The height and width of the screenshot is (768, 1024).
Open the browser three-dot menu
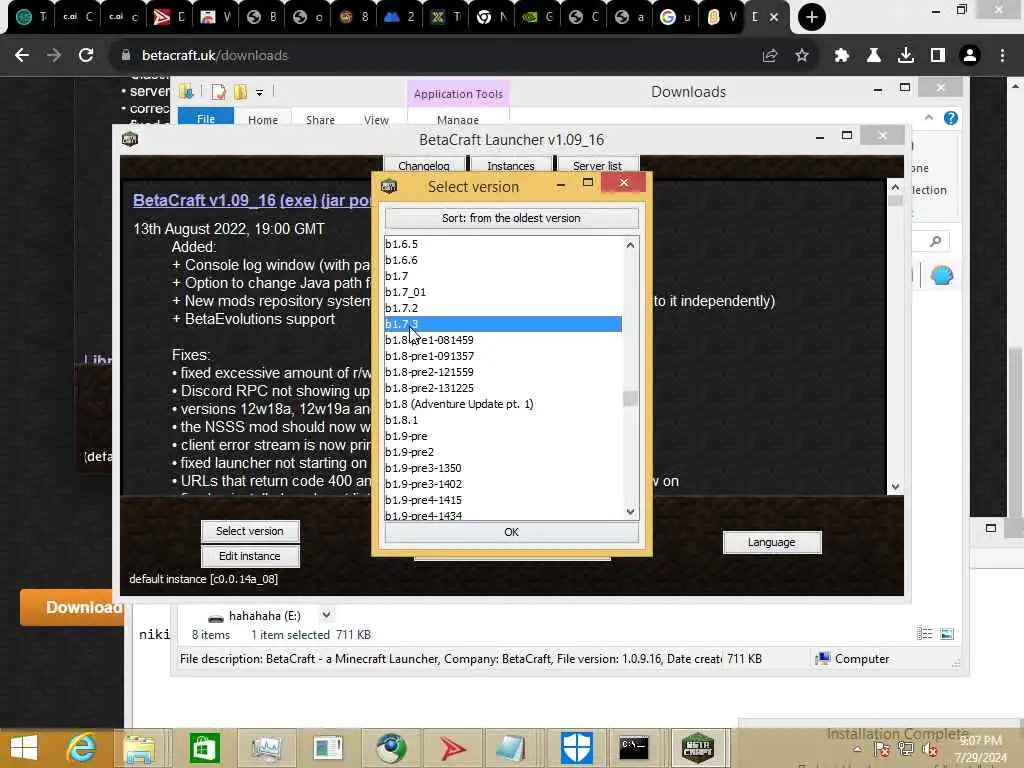coord(1002,56)
